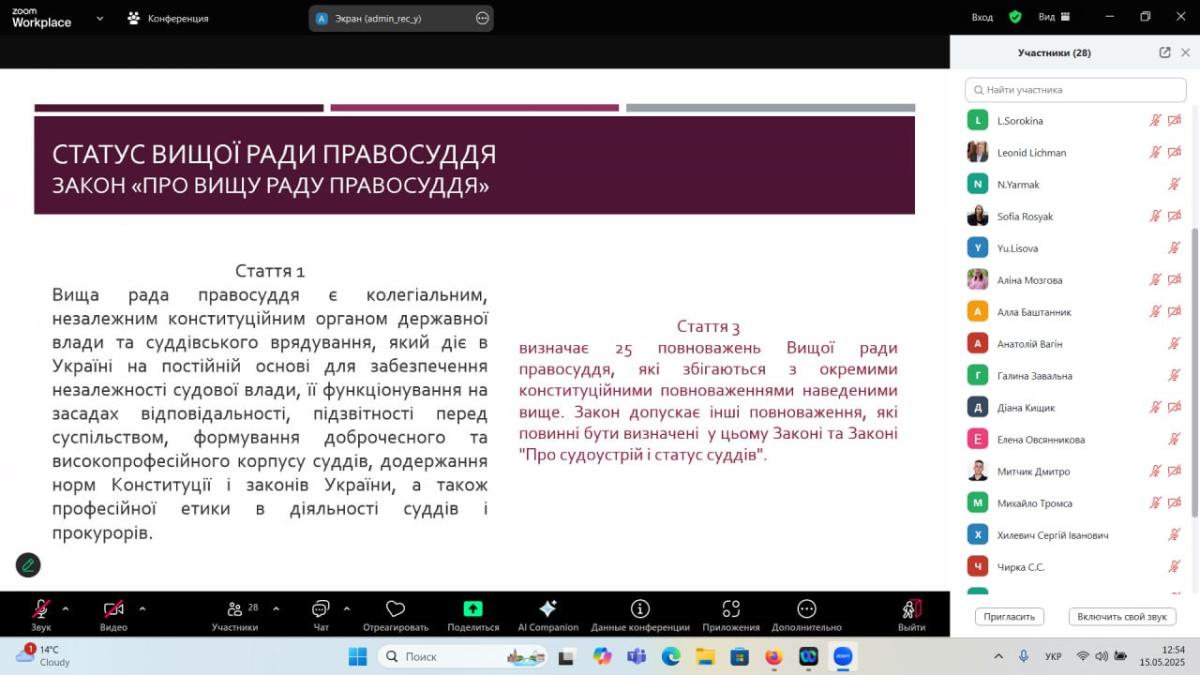Open reactions with Отреагировать heart icon
Viewport: 1200px width, 675px height.
(x=396, y=614)
